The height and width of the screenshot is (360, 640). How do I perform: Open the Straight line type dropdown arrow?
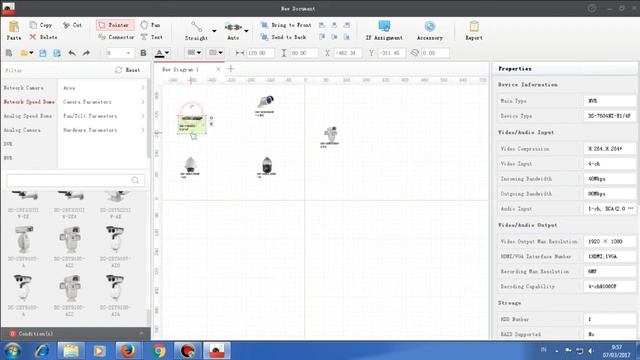[214, 31]
